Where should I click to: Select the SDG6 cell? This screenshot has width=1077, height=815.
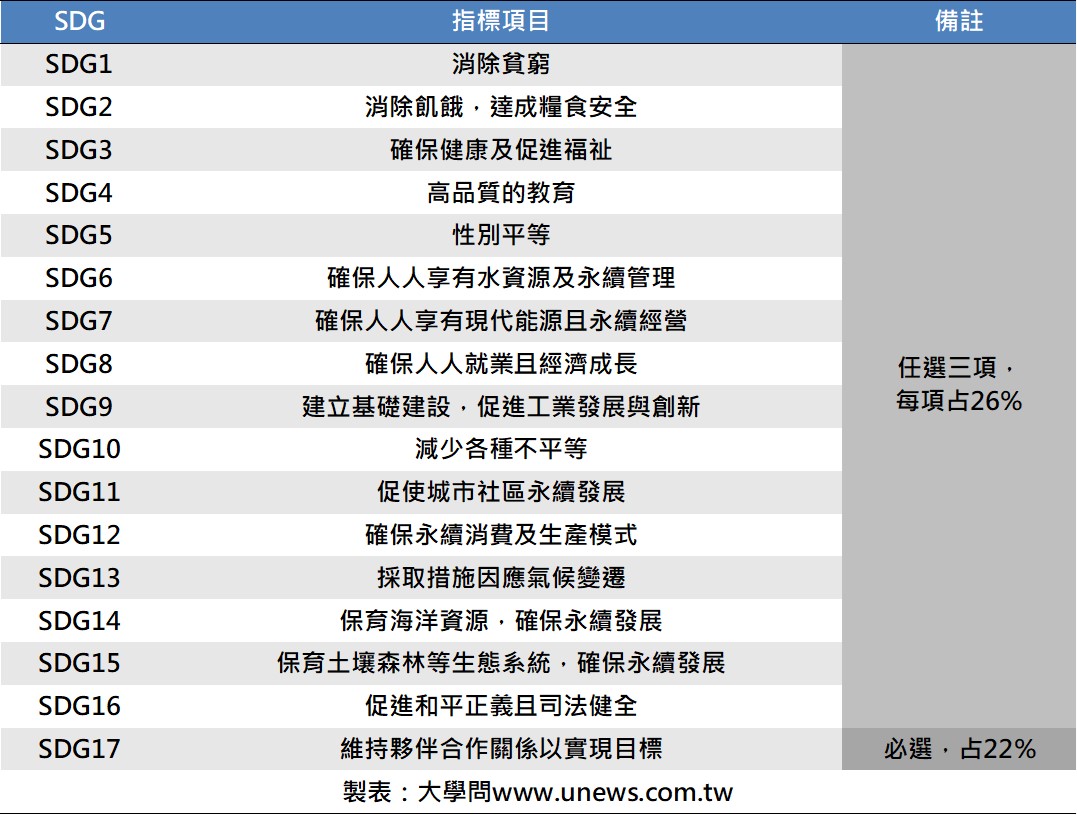78,278
